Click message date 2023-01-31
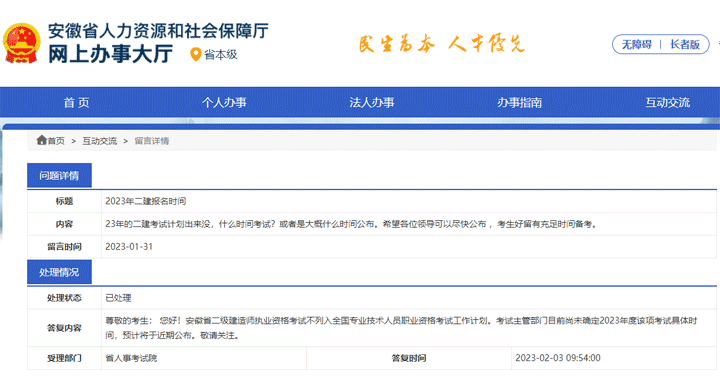This screenshot has height=390, width=720. click(x=129, y=247)
